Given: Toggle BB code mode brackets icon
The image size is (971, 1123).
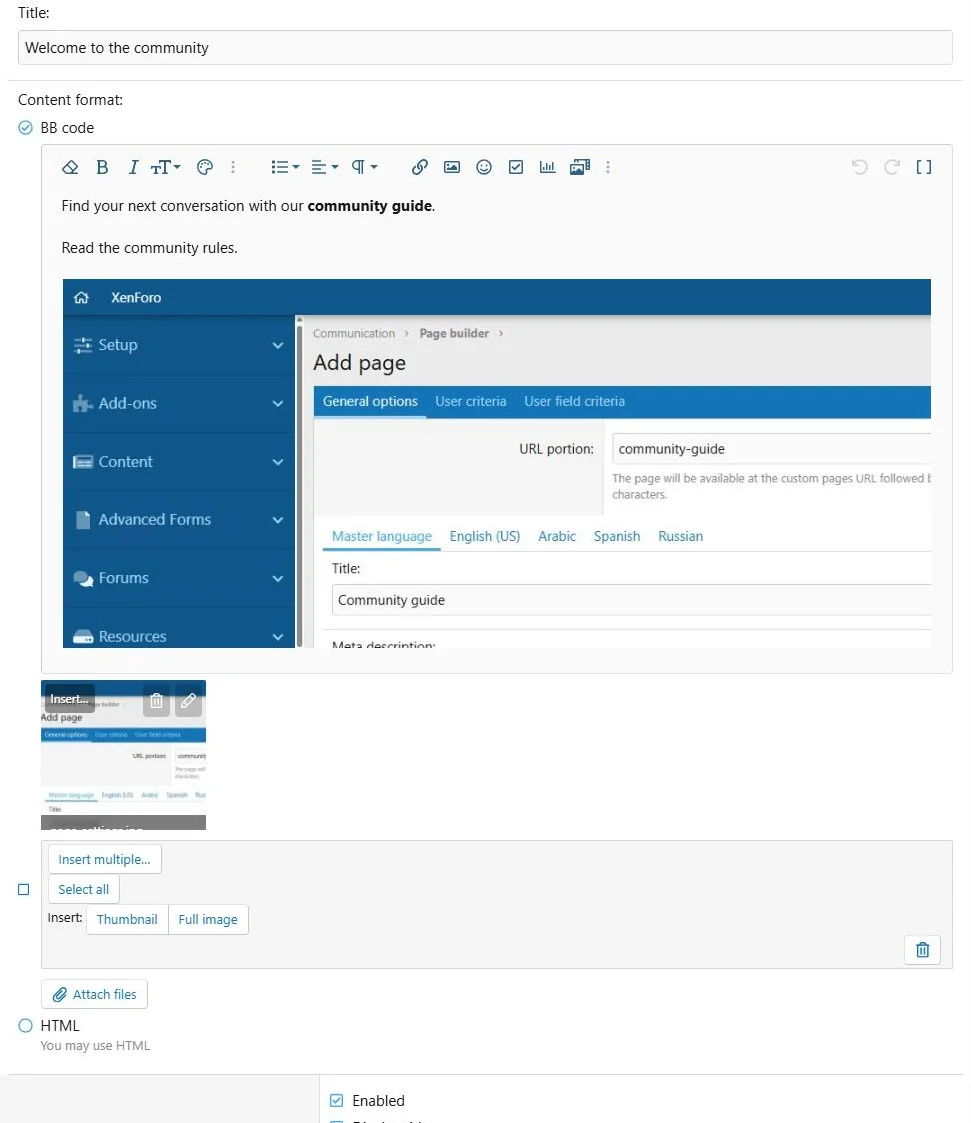Looking at the screenshot, I should [x=924, y=167].
